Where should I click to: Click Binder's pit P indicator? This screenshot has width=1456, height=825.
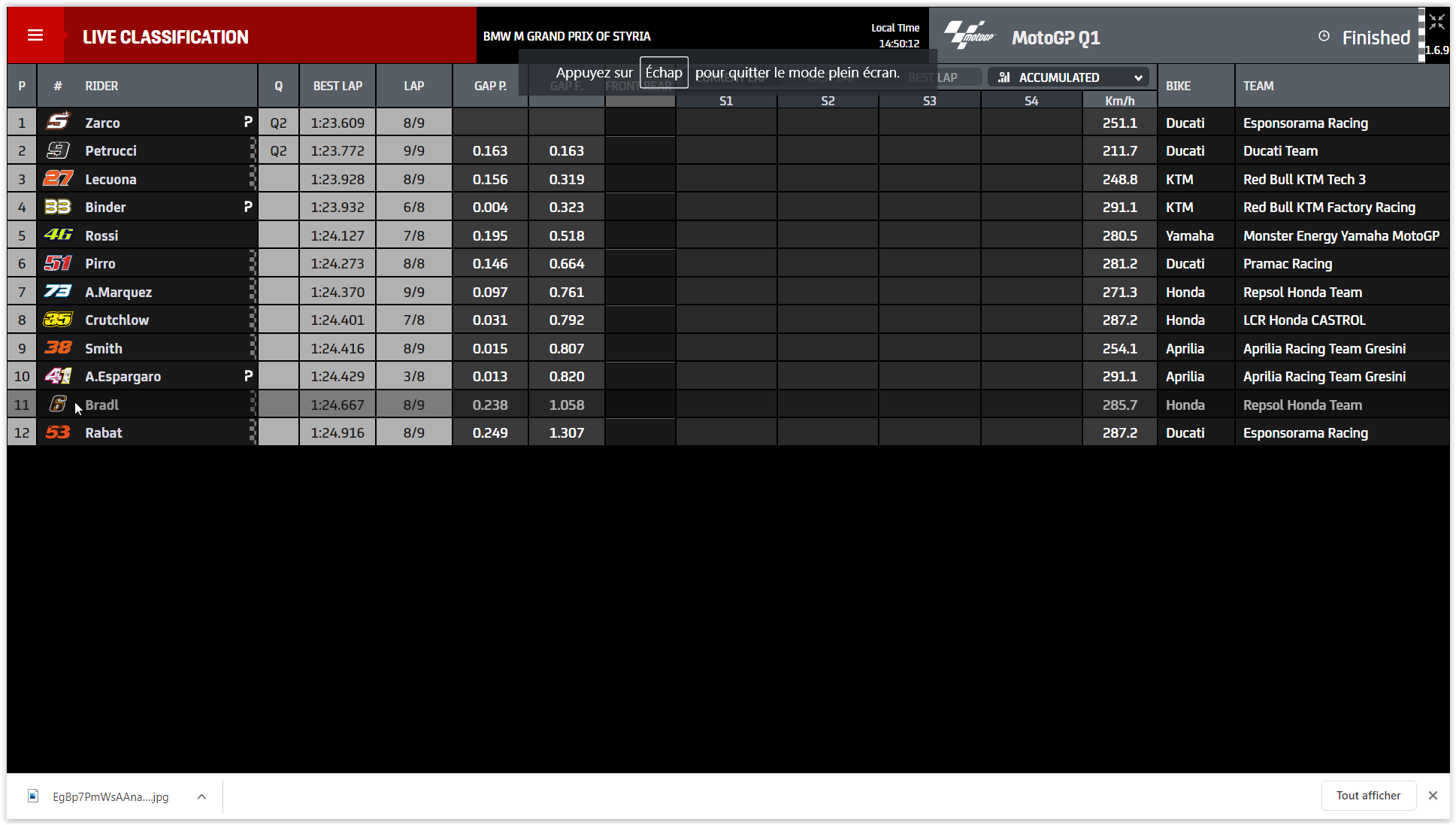(248, 206)
